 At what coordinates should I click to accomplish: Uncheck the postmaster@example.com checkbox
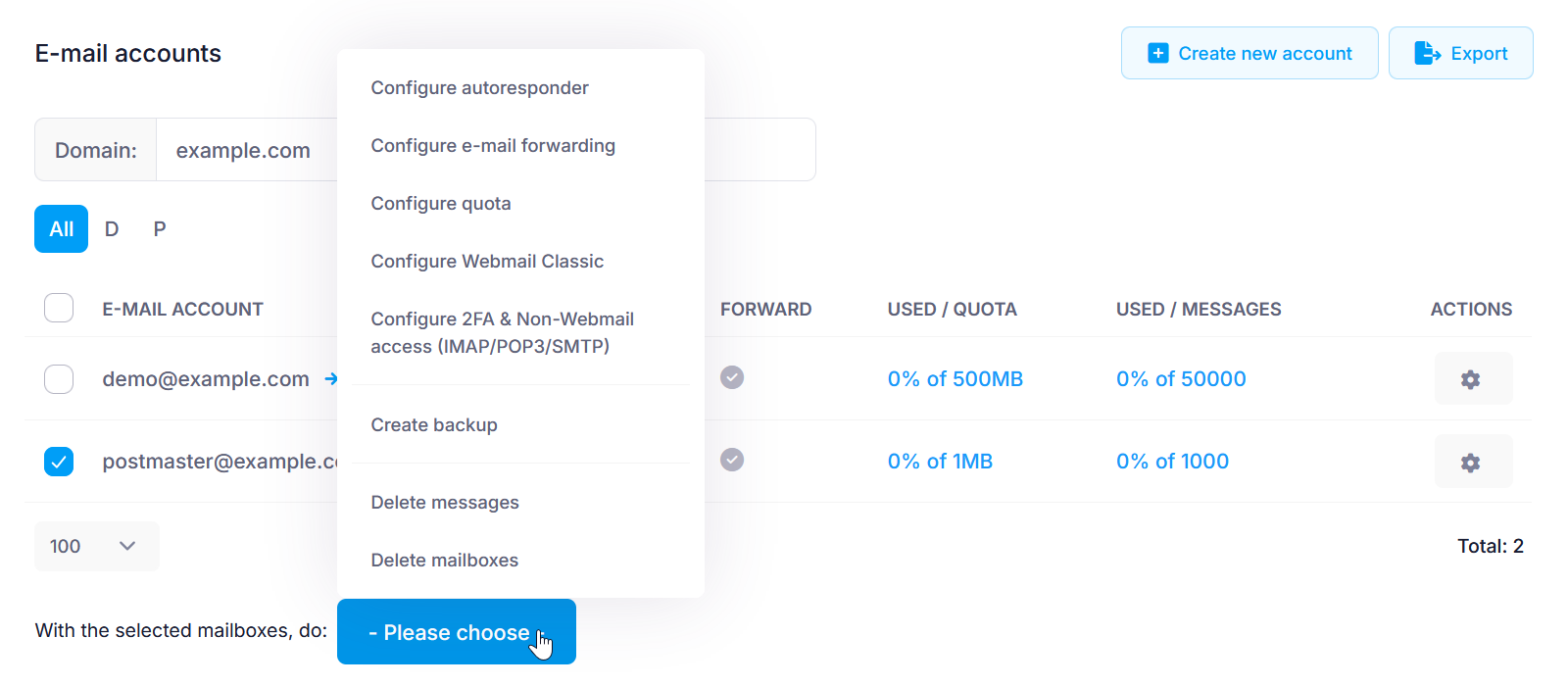(59, 462)
